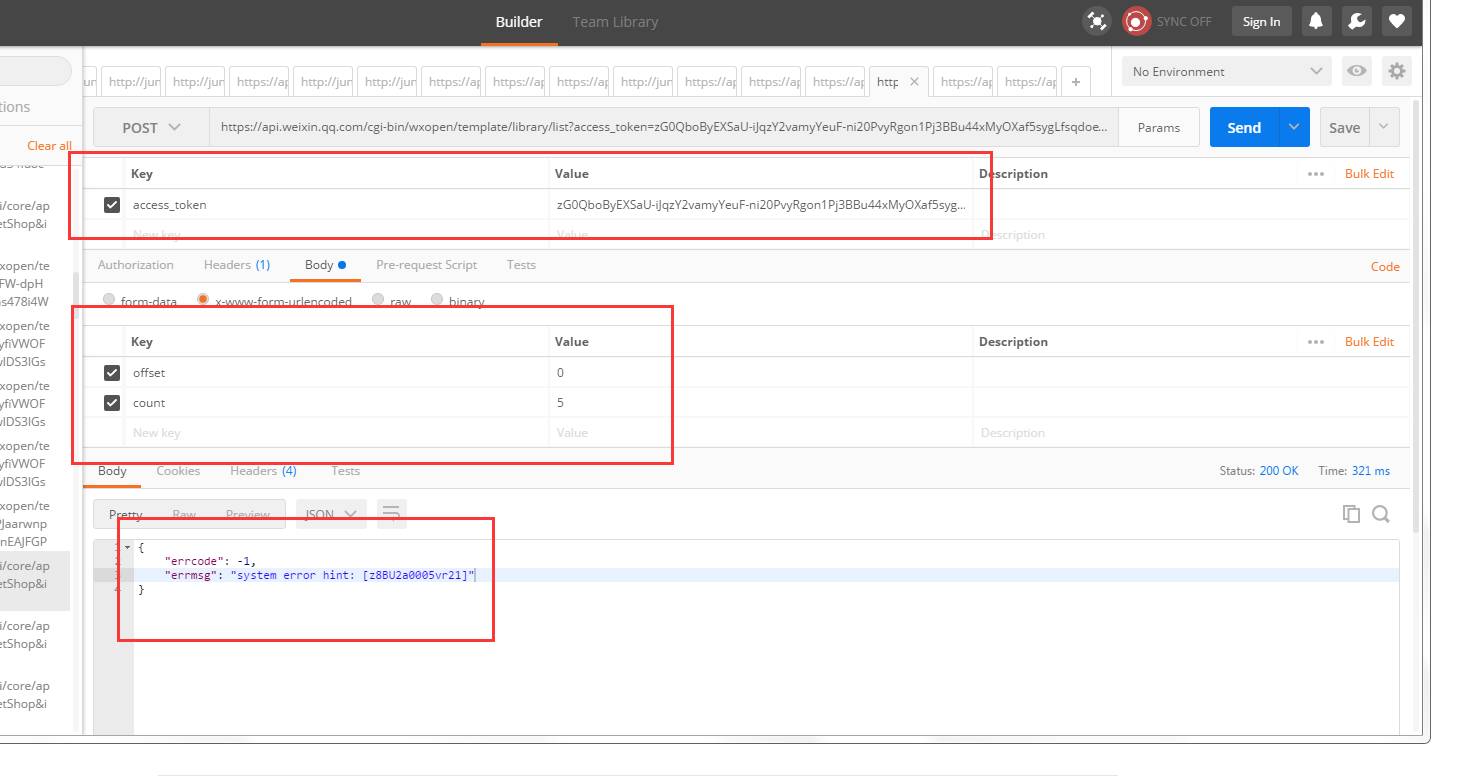Toggle line wrap icon in response
Screen dimensions: 1460x780
pyautogui.click(x=391, y=514)
